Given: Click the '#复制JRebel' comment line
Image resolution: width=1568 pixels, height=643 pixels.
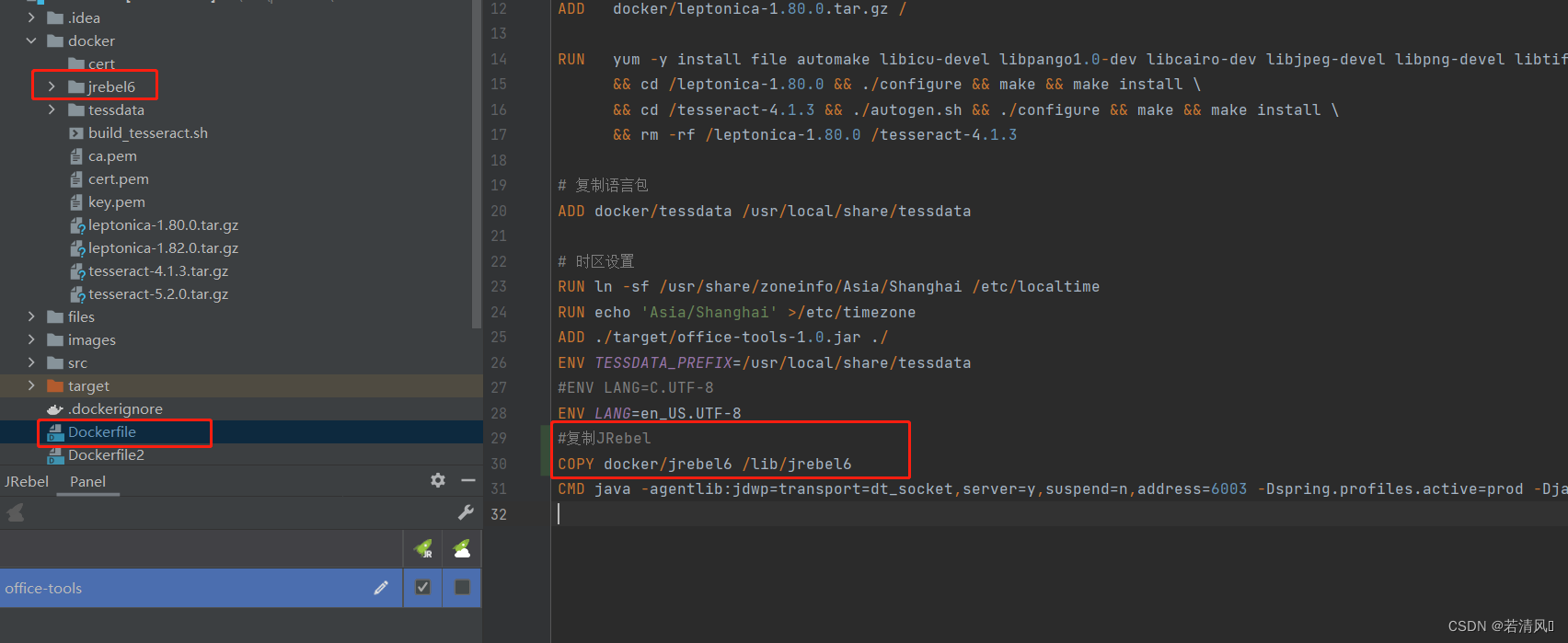Looking at the screenshot, I should [605, 439].
